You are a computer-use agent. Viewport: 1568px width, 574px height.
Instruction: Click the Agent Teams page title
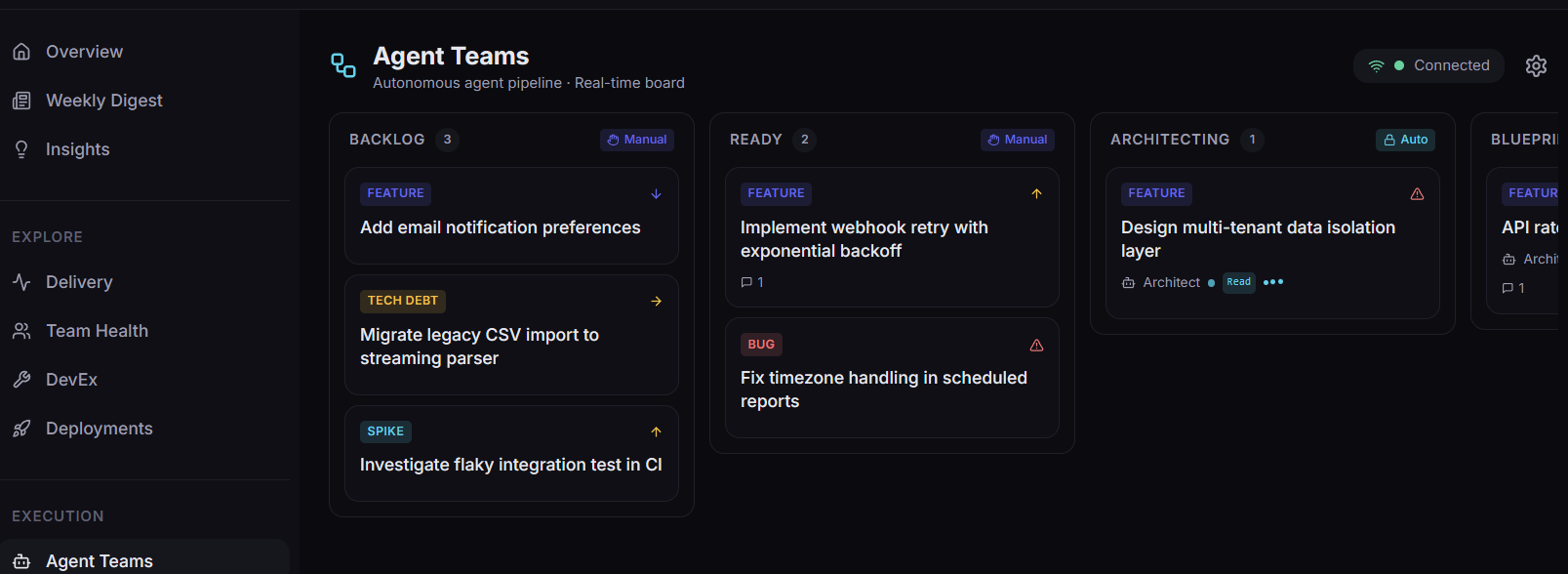point(451,56)
